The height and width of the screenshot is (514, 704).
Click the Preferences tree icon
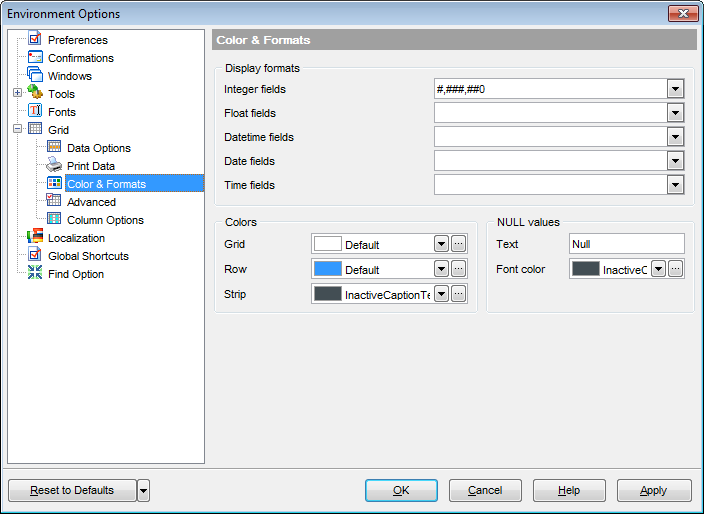pyautogui.click(x=35, y=39)
